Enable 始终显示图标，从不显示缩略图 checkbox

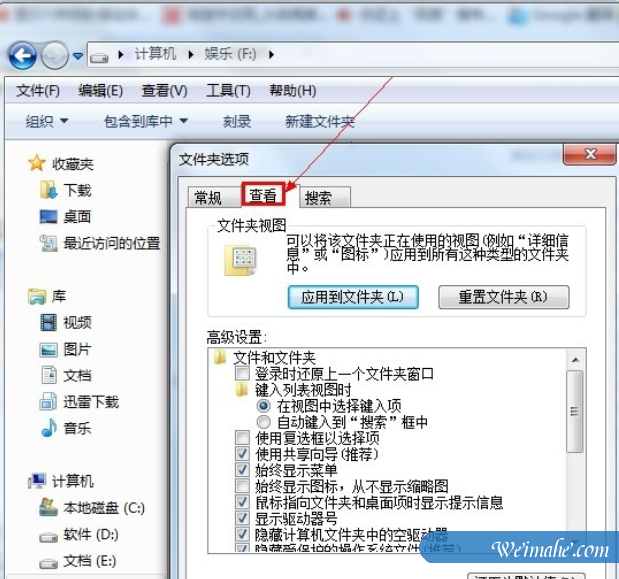click(x=242, y=486)
